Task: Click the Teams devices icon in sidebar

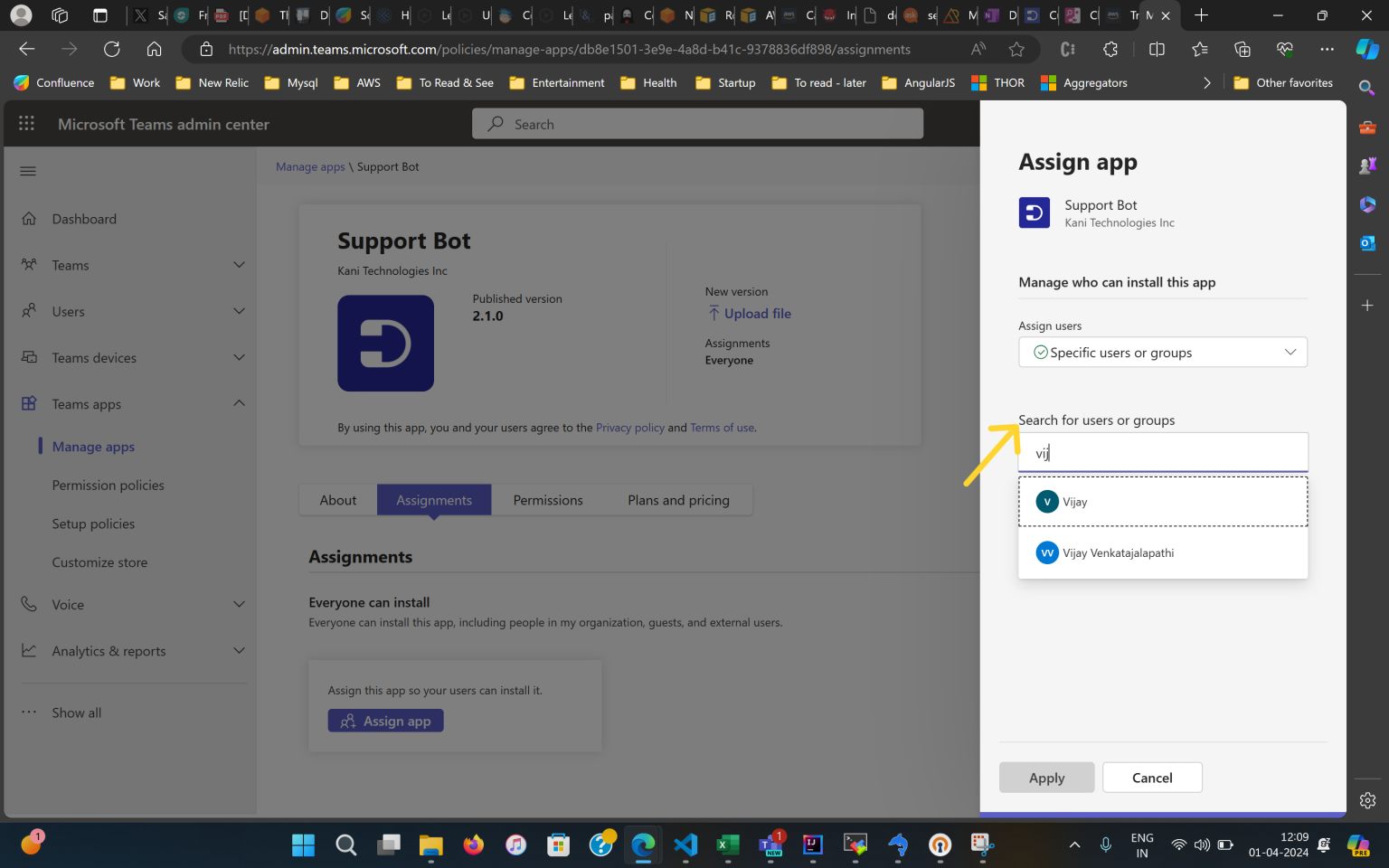Action: coord(27,357)
